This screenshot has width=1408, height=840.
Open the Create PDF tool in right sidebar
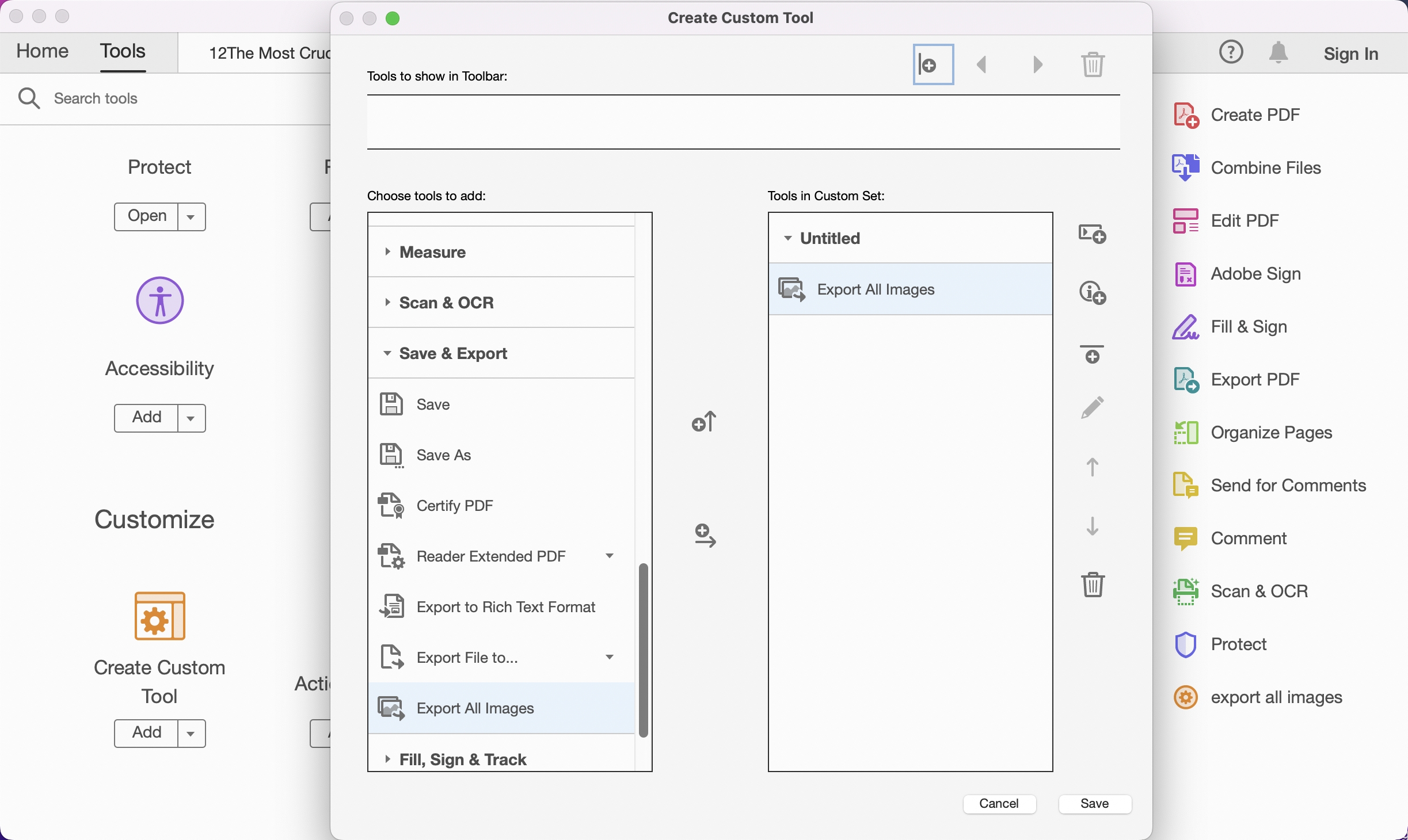pos(1254,114)
